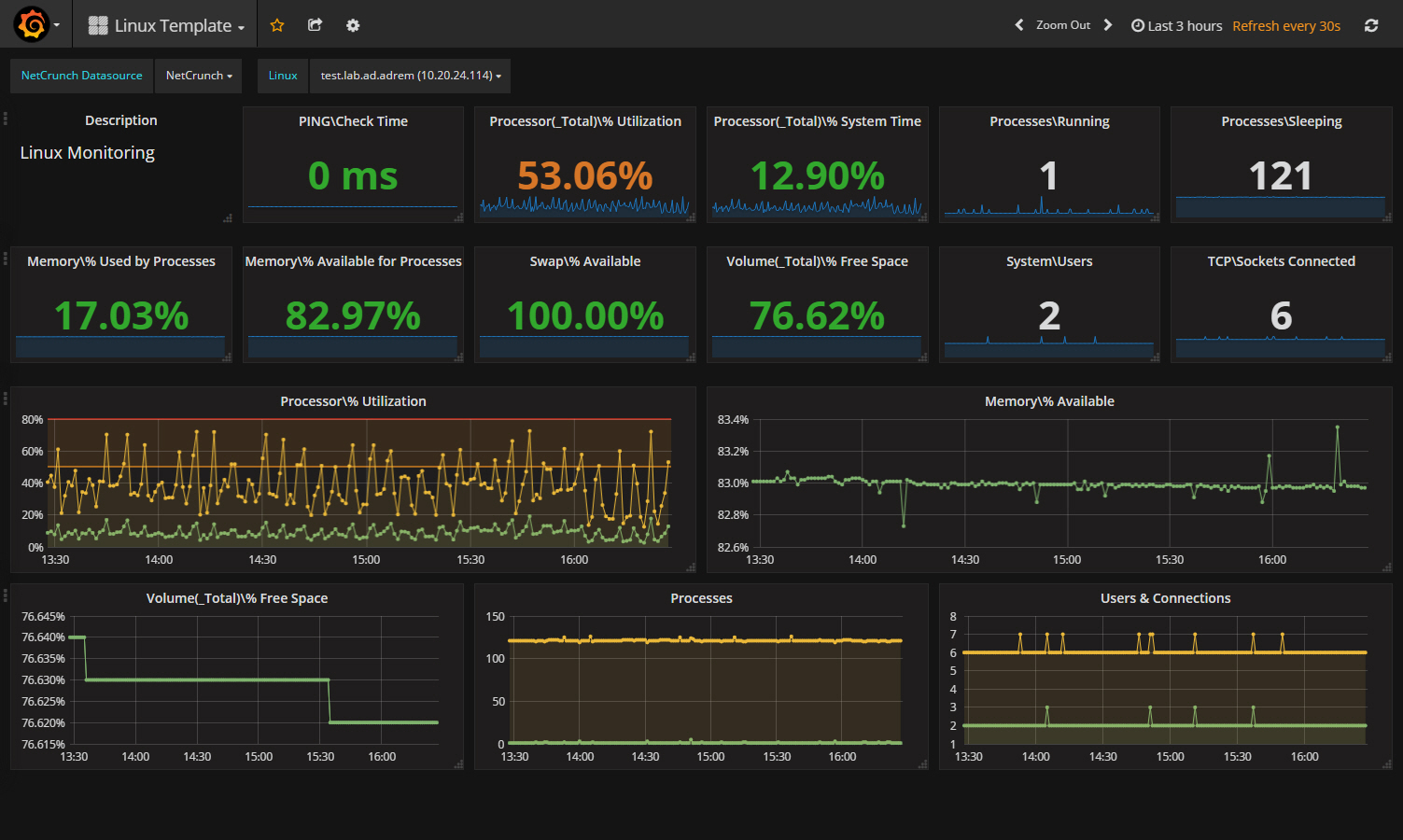
Task: Open Processor\% Utilization graph panel title
Action: 353,401
